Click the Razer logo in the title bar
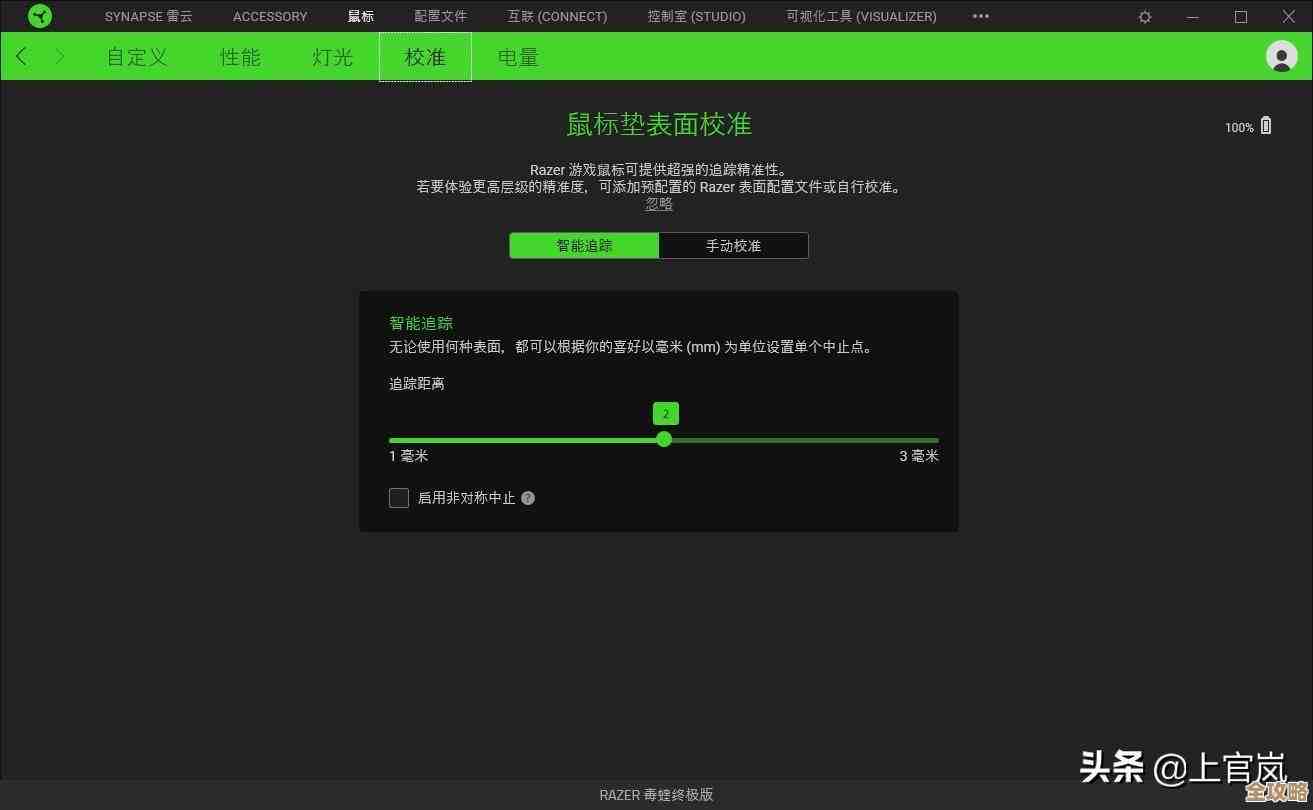Image resolution: width=1313 pixels, height=810 pixels. coord(39,16)
